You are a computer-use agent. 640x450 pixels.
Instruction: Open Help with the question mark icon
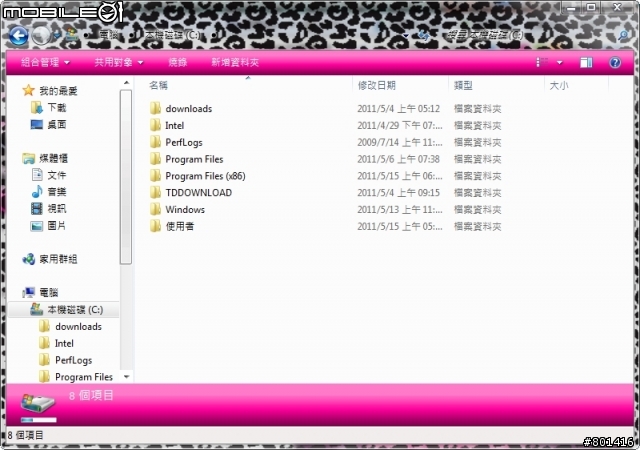click(615, 62)
